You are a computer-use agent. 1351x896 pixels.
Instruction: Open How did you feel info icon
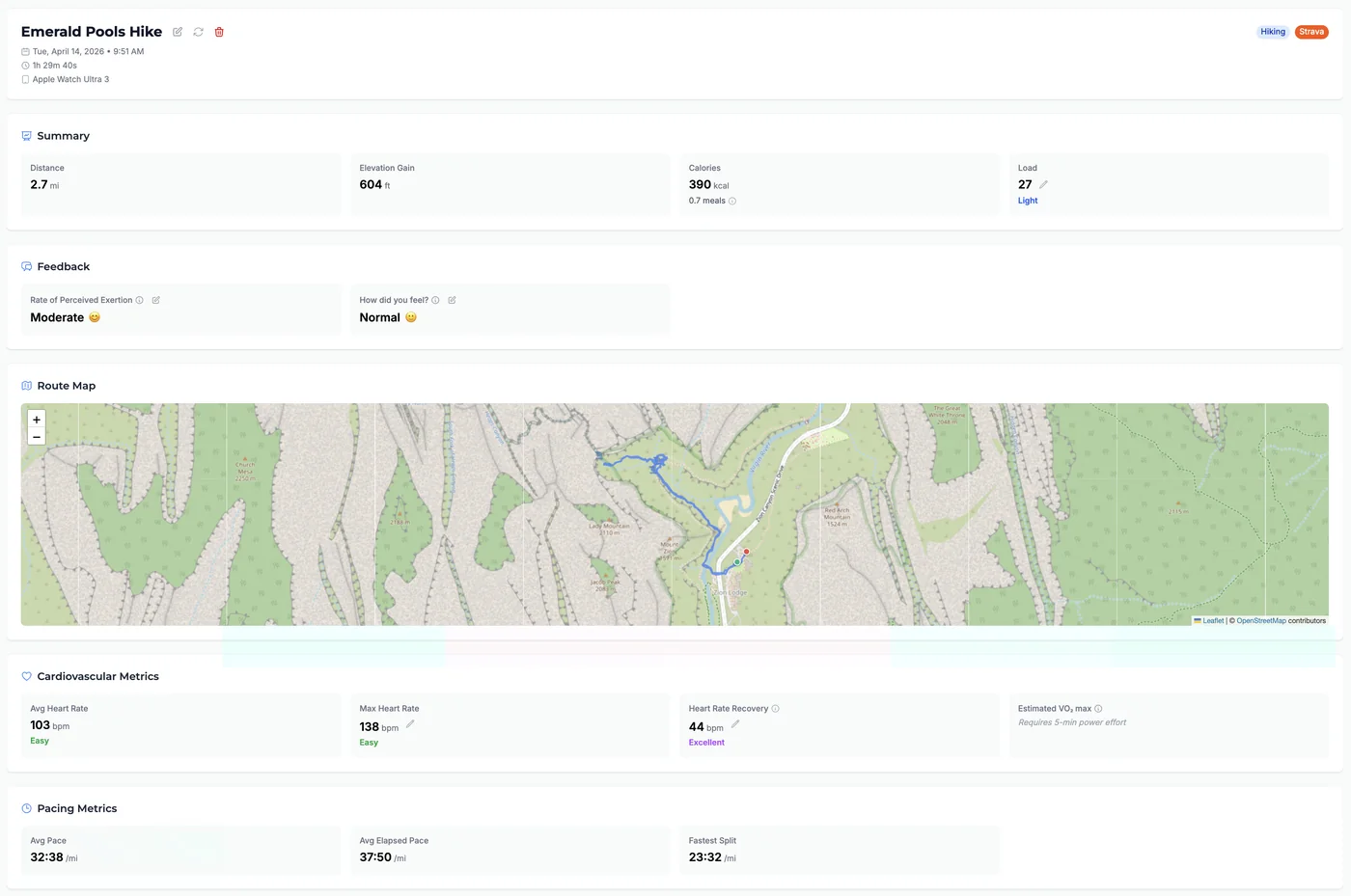click(x=435, y=300)
